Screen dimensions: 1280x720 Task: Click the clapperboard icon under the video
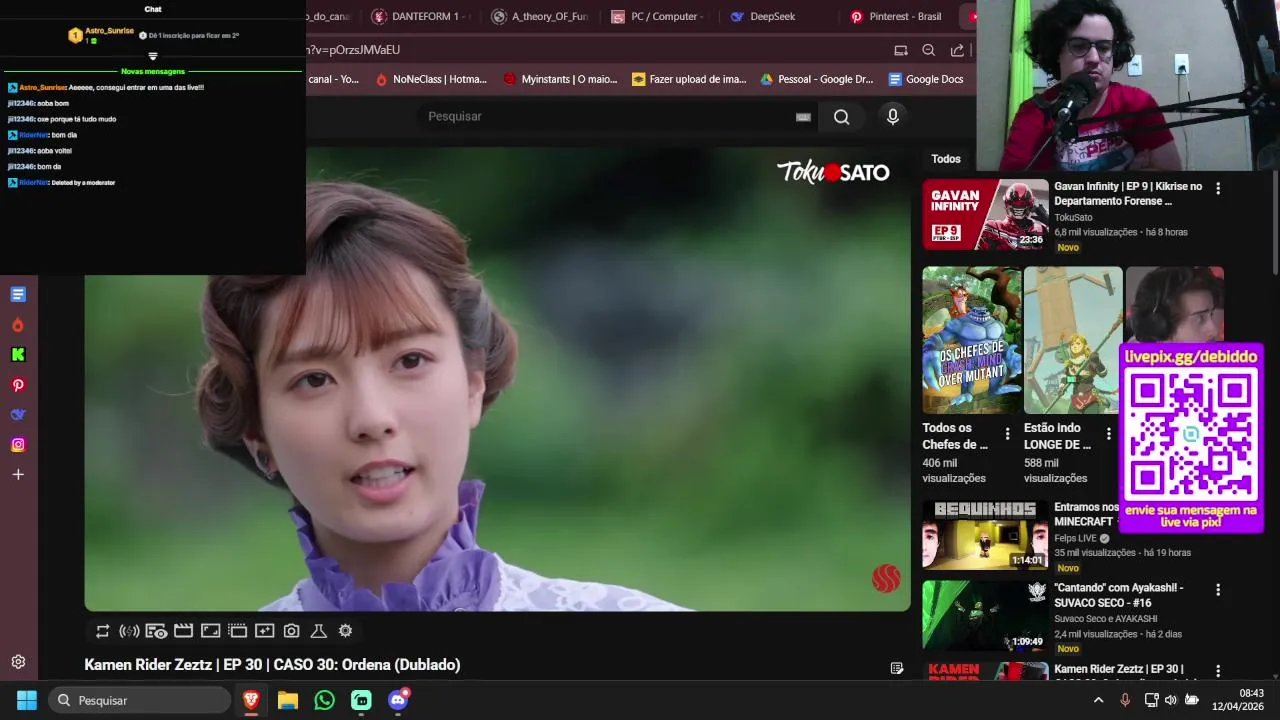pos(183,631)
